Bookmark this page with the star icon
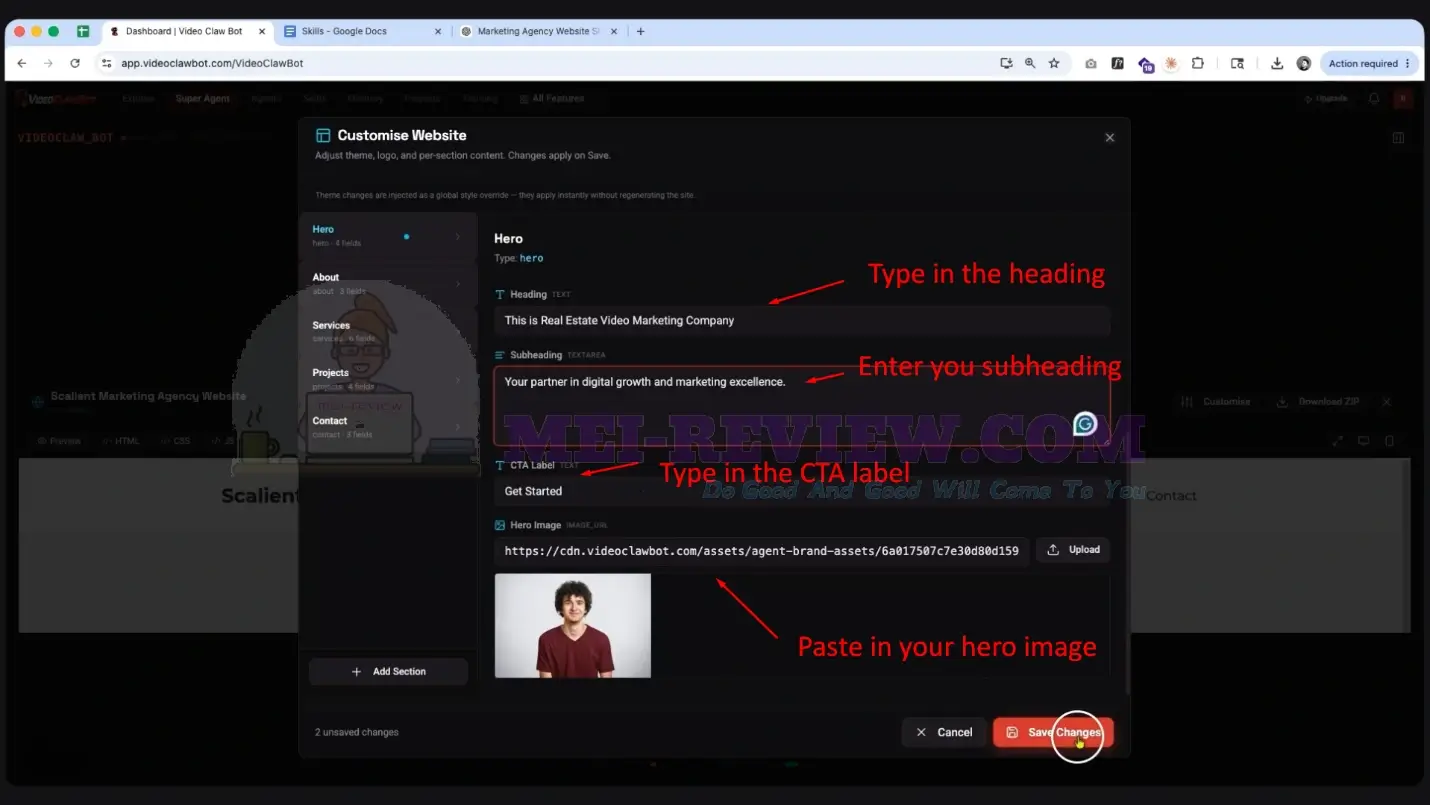The width and height of the screenshot is (1430, 805). click(1054, 63)
